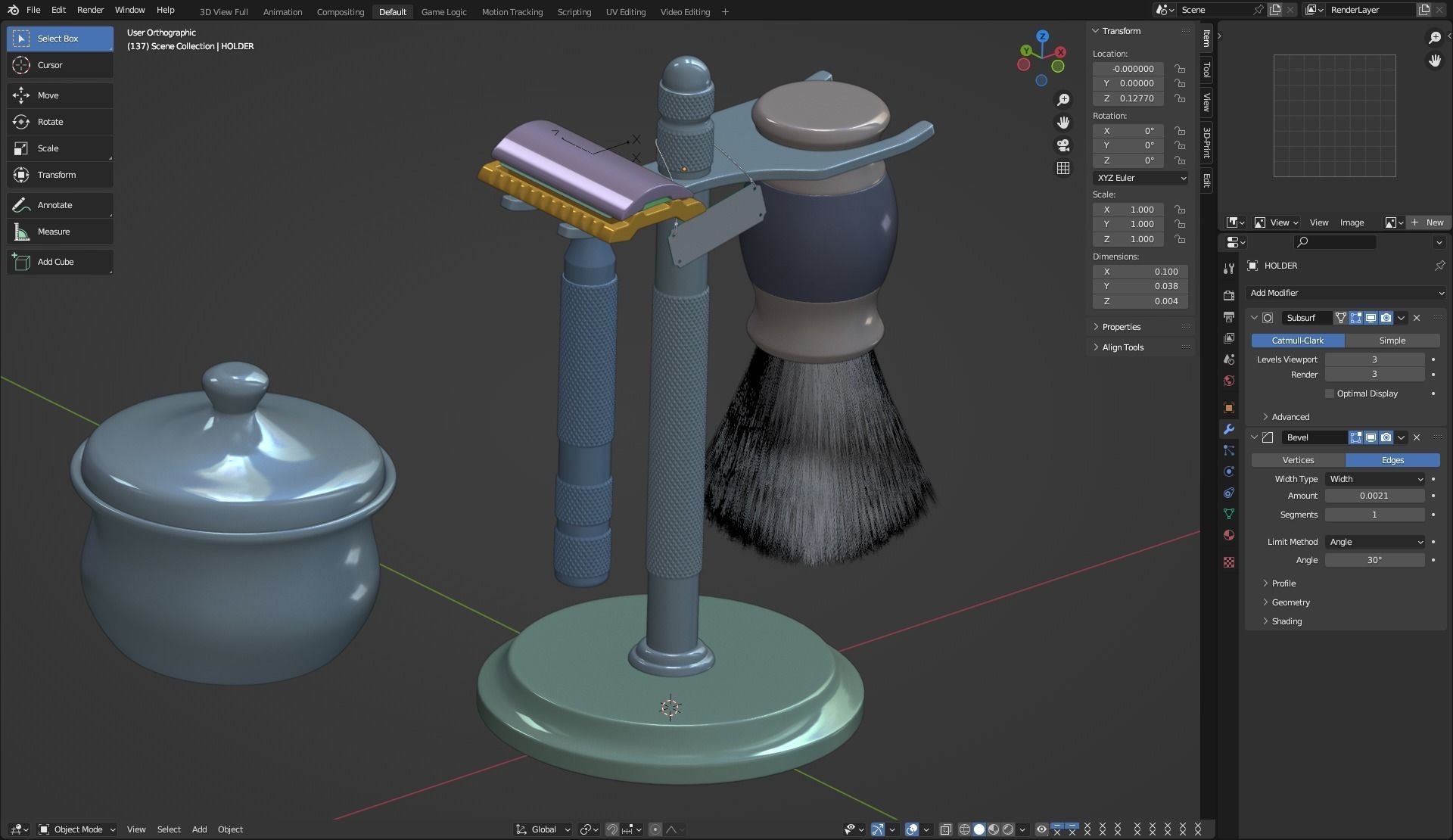The height and width of the screenshot is (840, 1453).
Task: Toggle Subsurf On Cage triangle icon
Action: [x=1340, y=318]
